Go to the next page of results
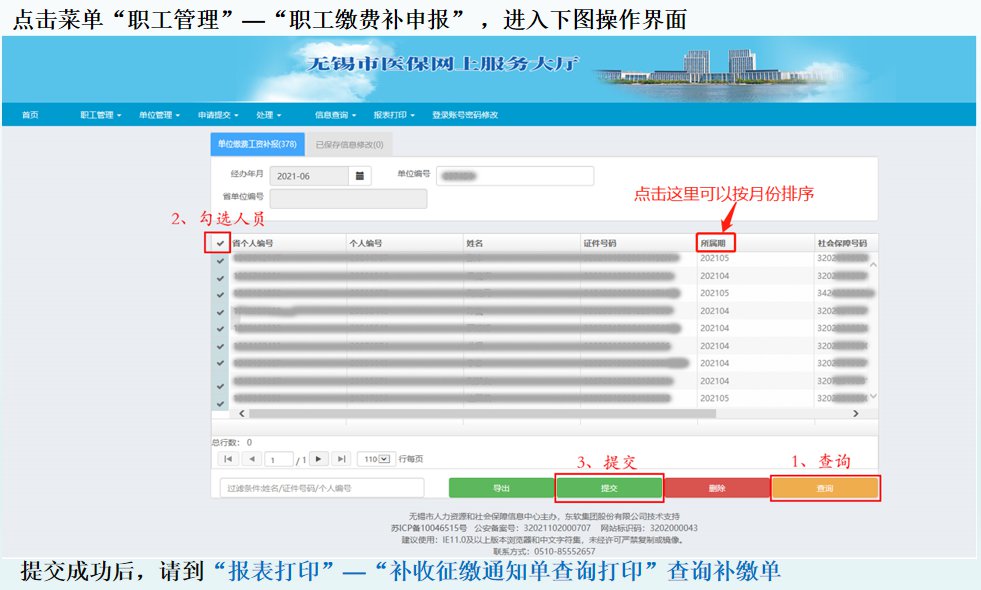The height and width of the screenshot is (590, 981). pos(318,459)
